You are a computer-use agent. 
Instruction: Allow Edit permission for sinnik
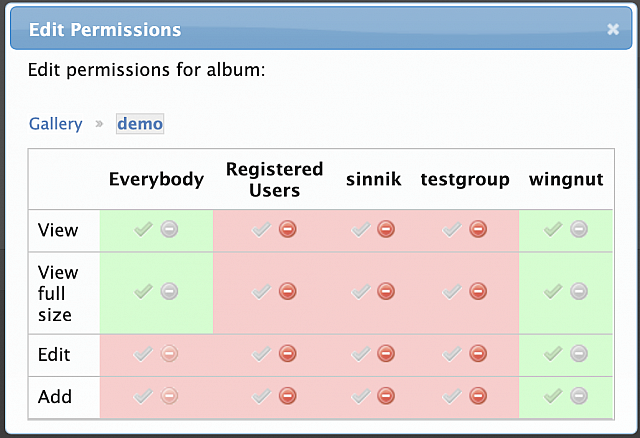(x=361, y=354)
